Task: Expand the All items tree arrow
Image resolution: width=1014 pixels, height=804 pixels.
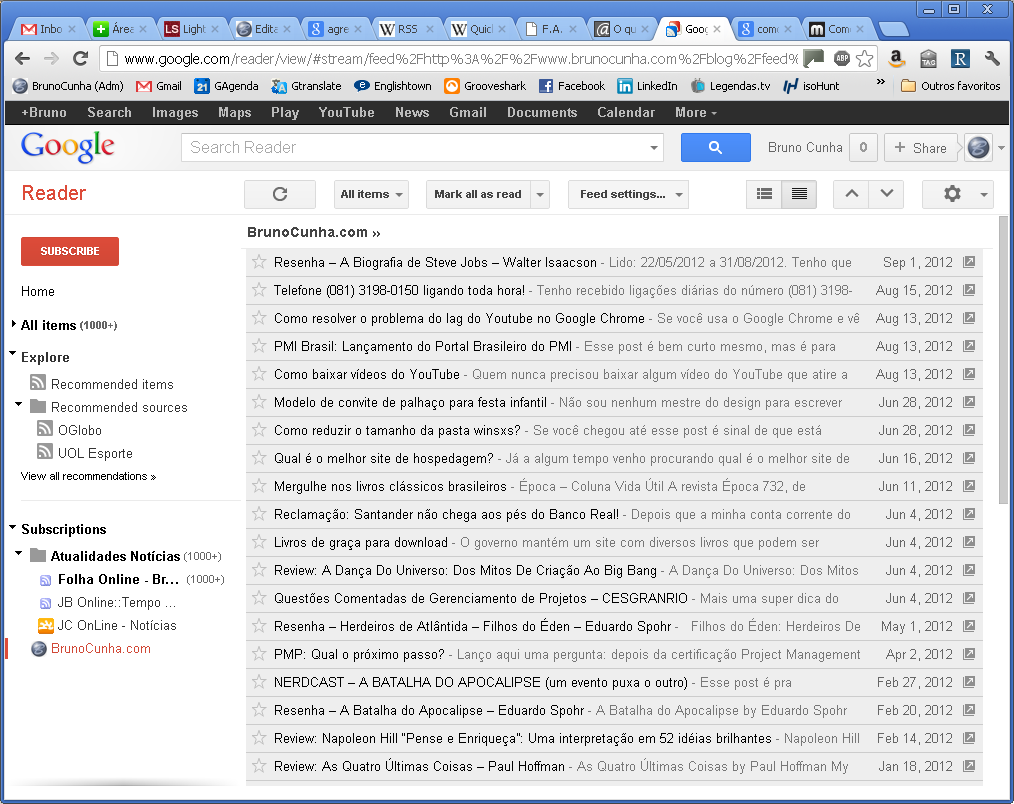Action: (14, 324)
